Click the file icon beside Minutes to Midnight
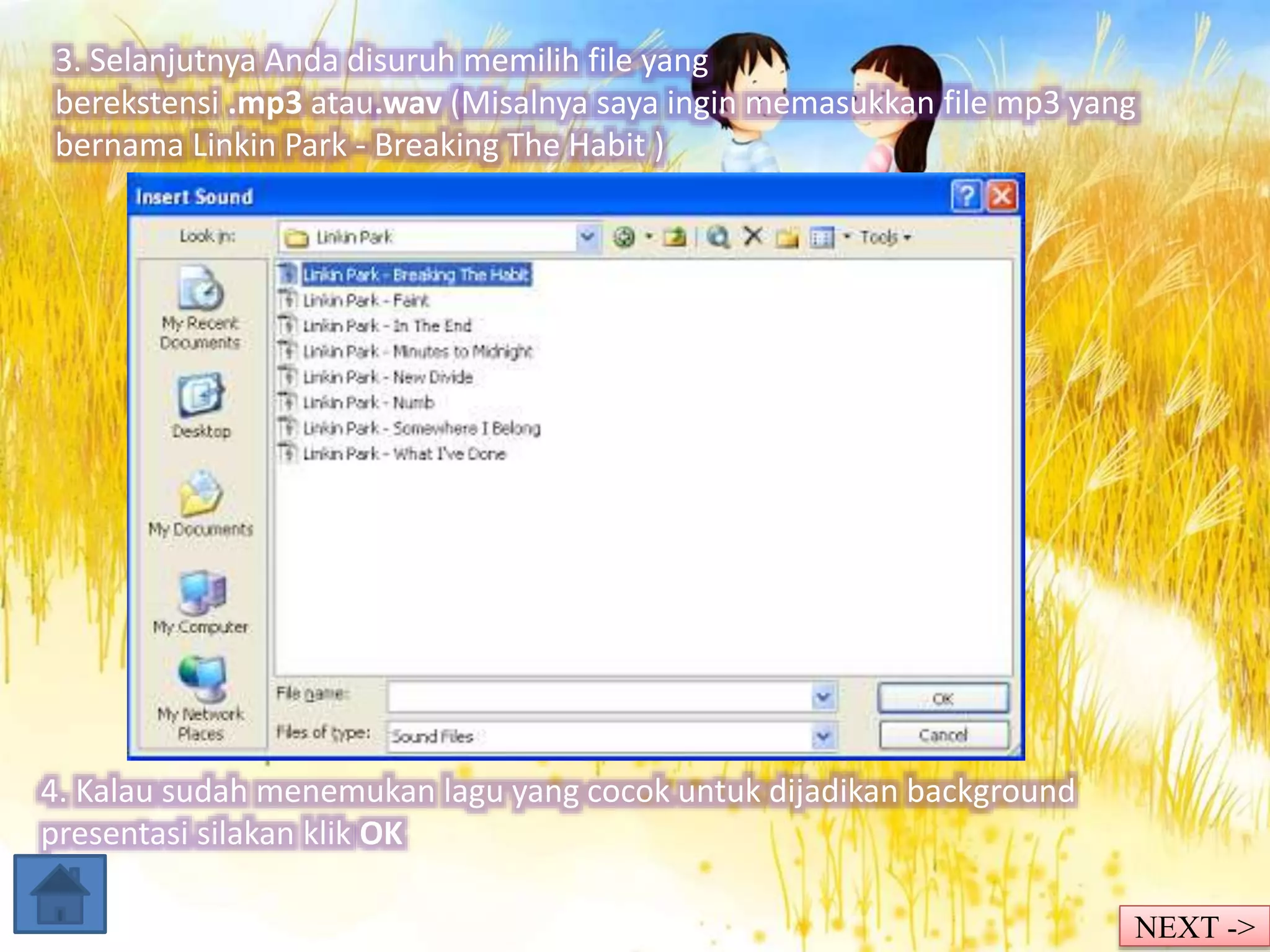 pyautogui.click(x=288, y=351)
